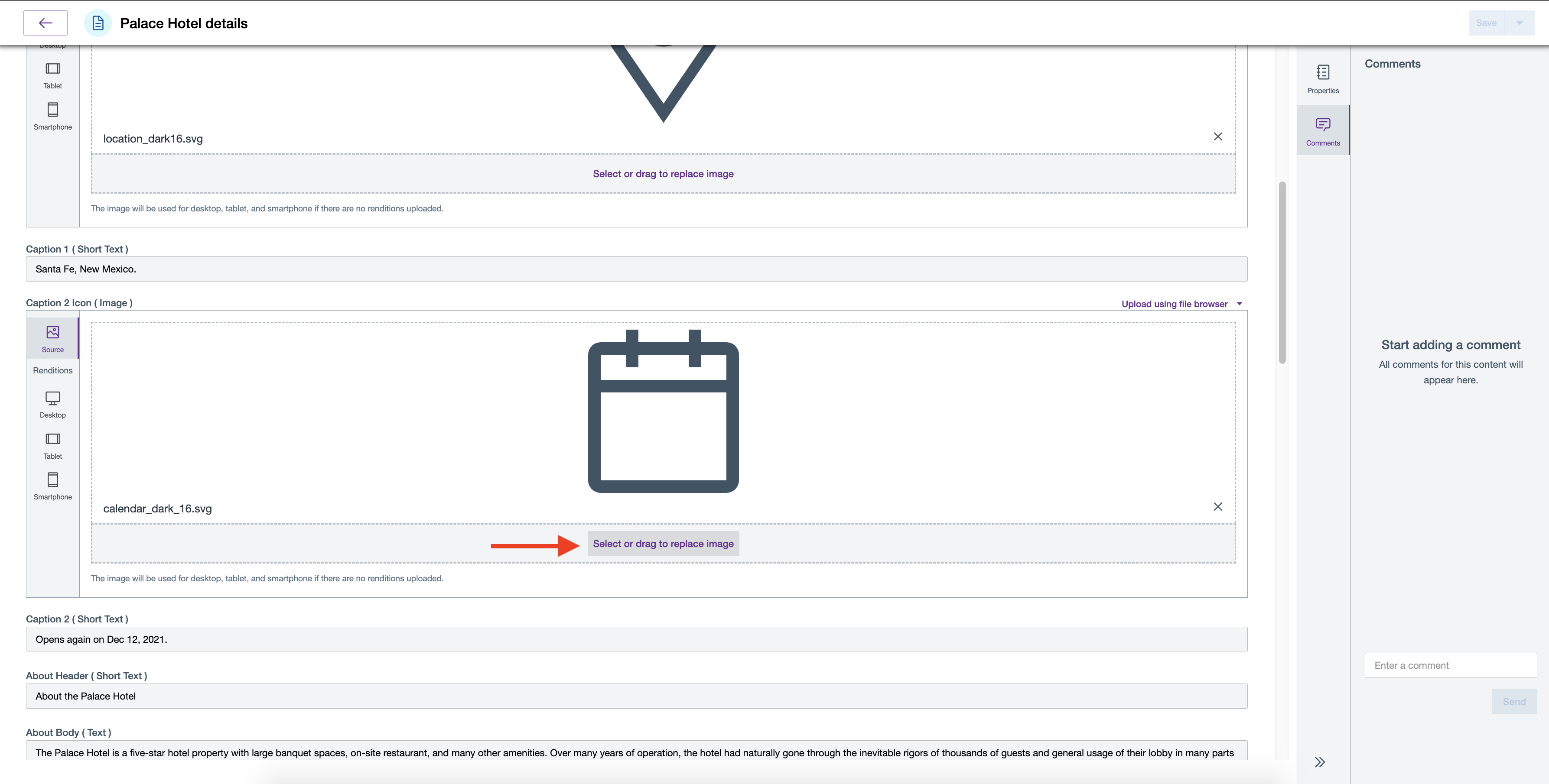The width and height of the screenshot is (1549, 784).
Task: Switch to the Renditions tab
Action: (x=52, y=370)
